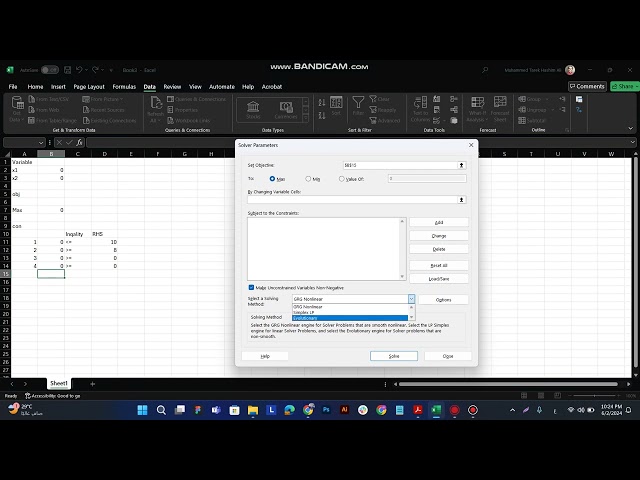640x480 pixels.
Task: Expand the Data Types gallery arrow
Action: [305, 118]
